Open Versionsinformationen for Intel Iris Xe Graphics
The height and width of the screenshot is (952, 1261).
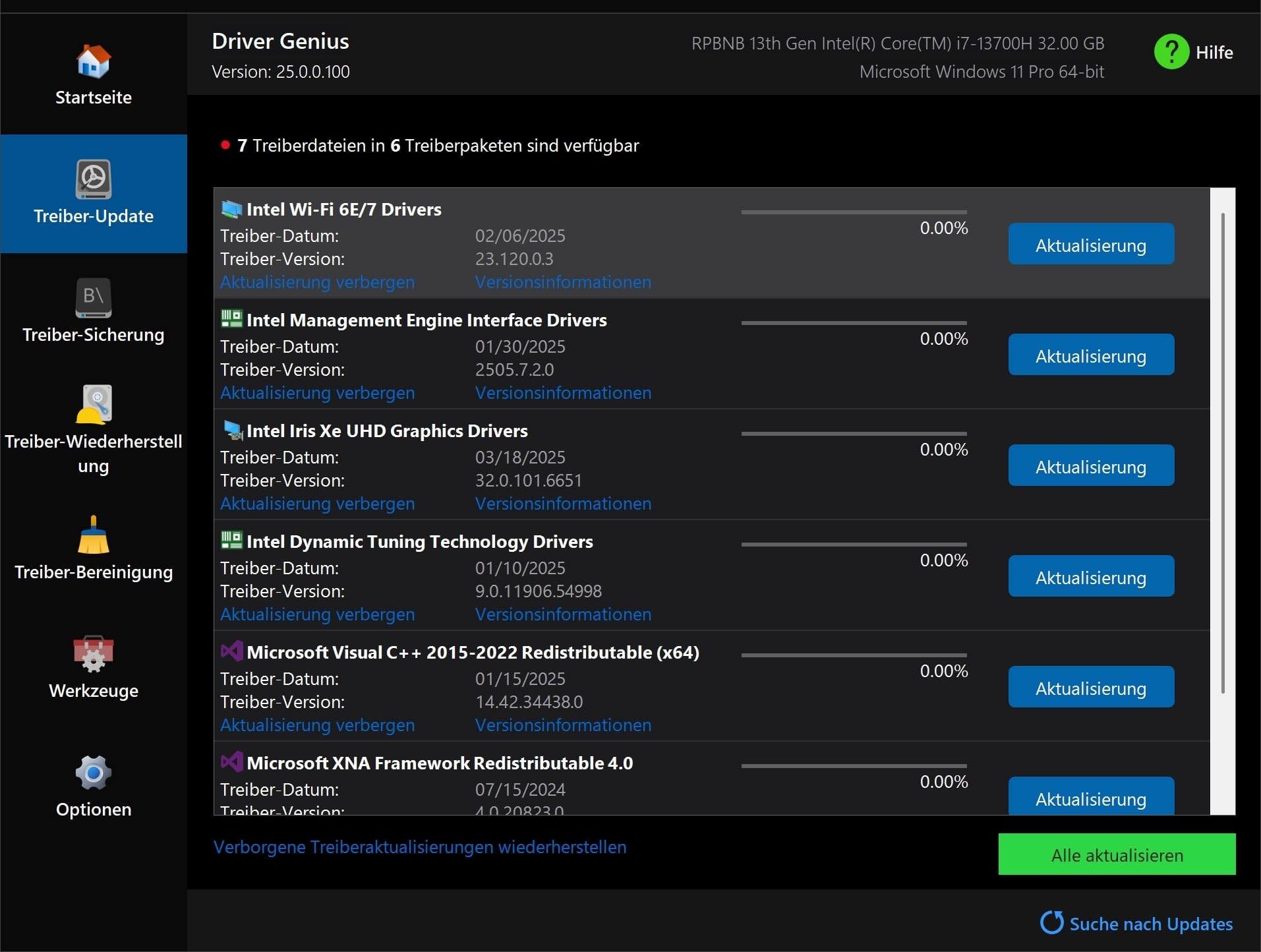click(x=563, y=504)
